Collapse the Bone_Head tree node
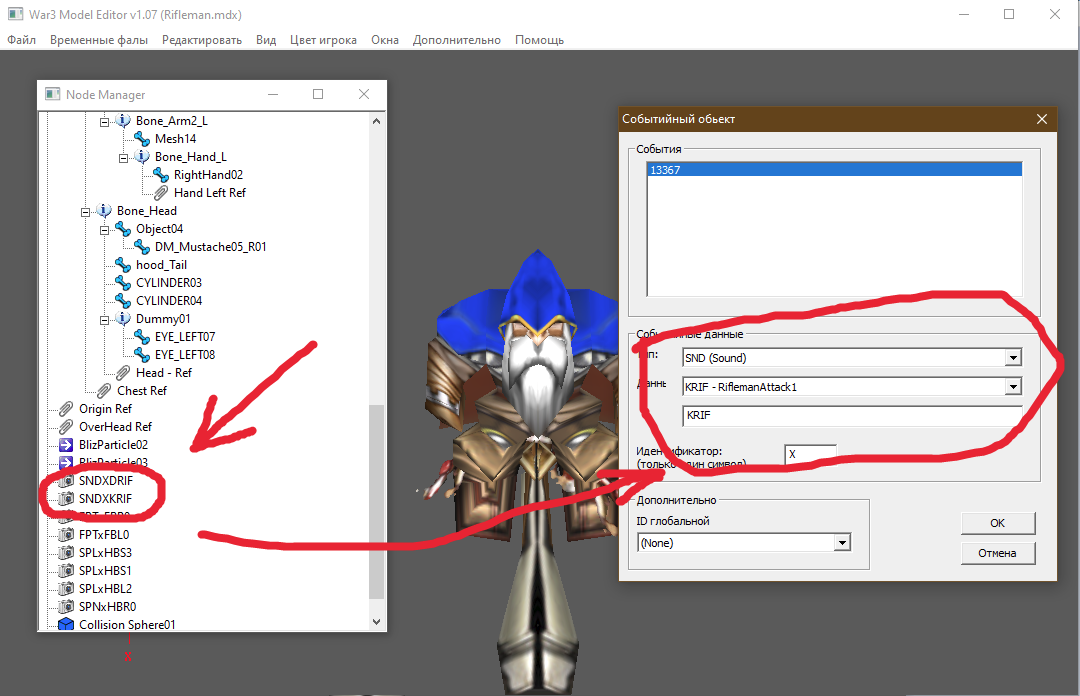The image size is (1080, 696). point(85,212)
